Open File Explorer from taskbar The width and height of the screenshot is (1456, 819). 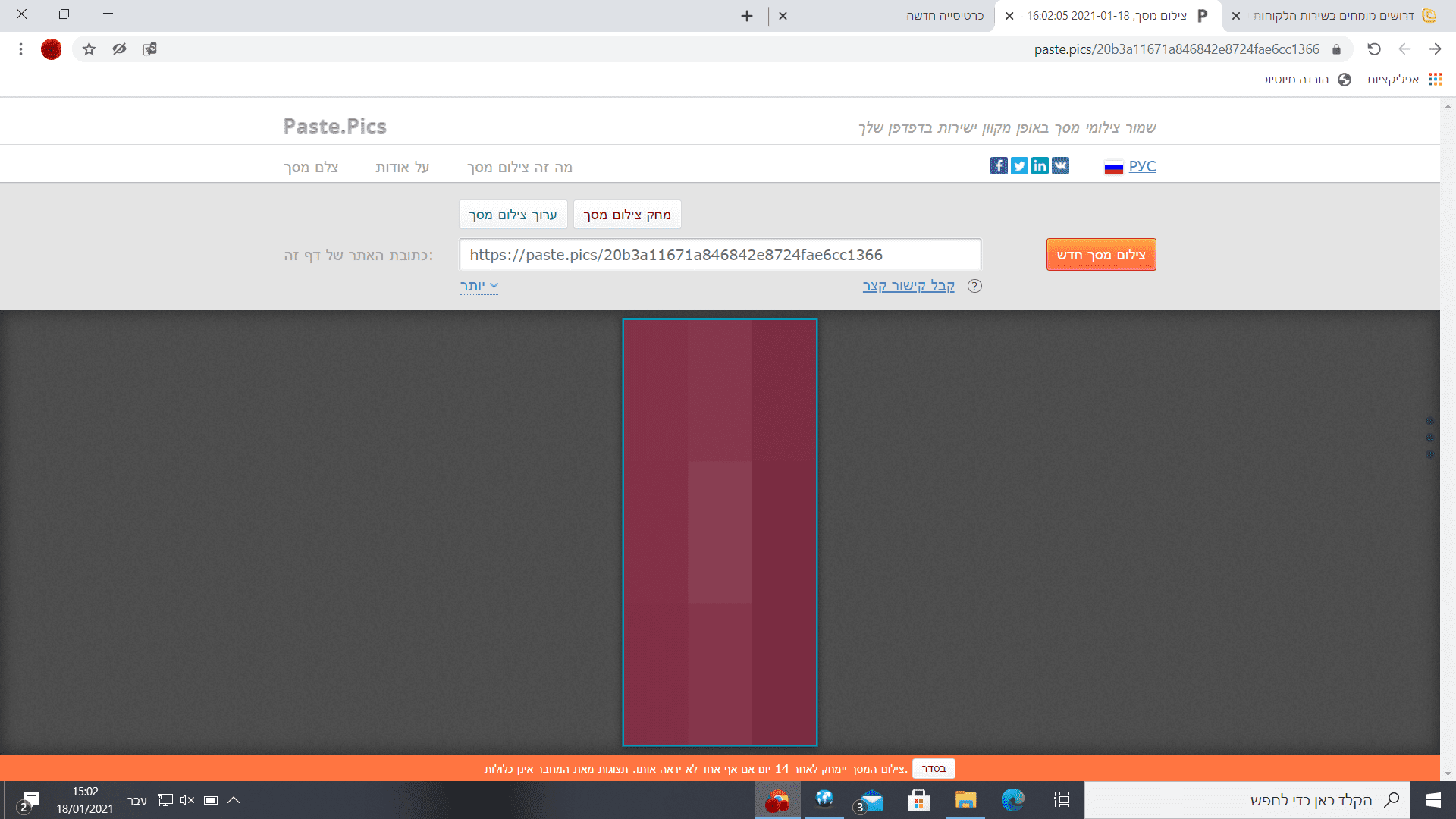click(x=965, y=800)
